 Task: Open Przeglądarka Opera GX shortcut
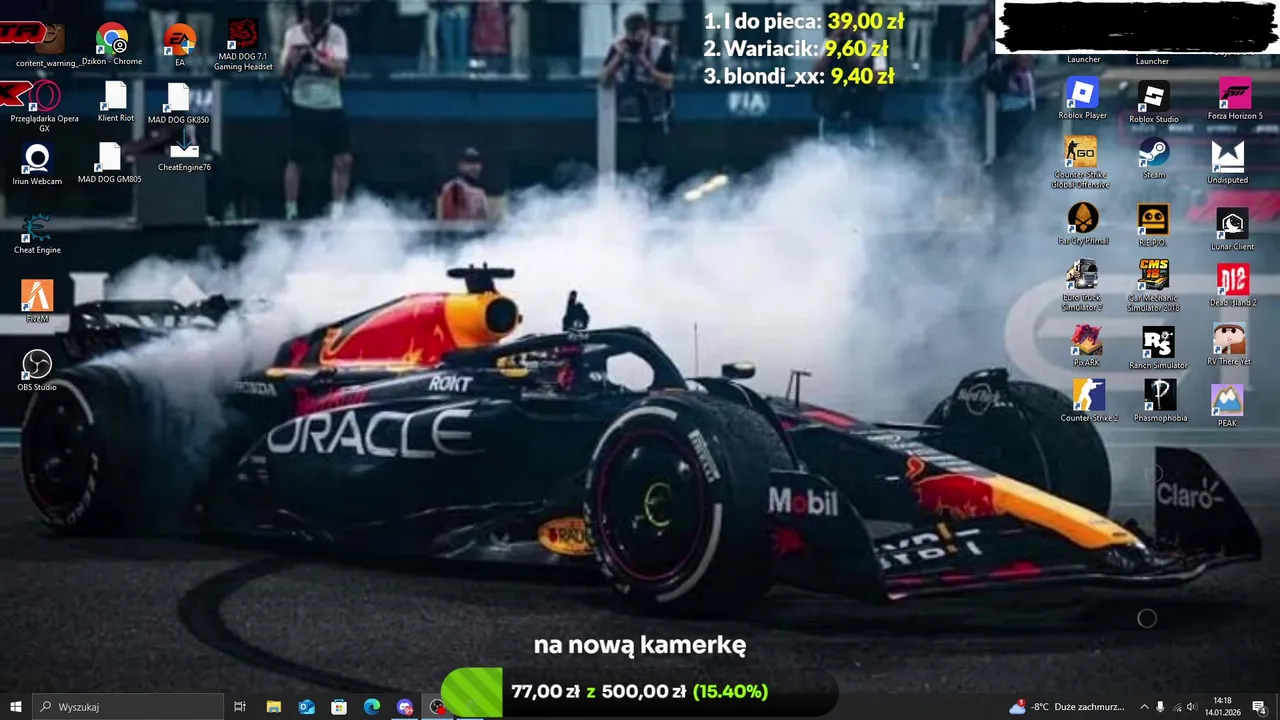[44, 107]
